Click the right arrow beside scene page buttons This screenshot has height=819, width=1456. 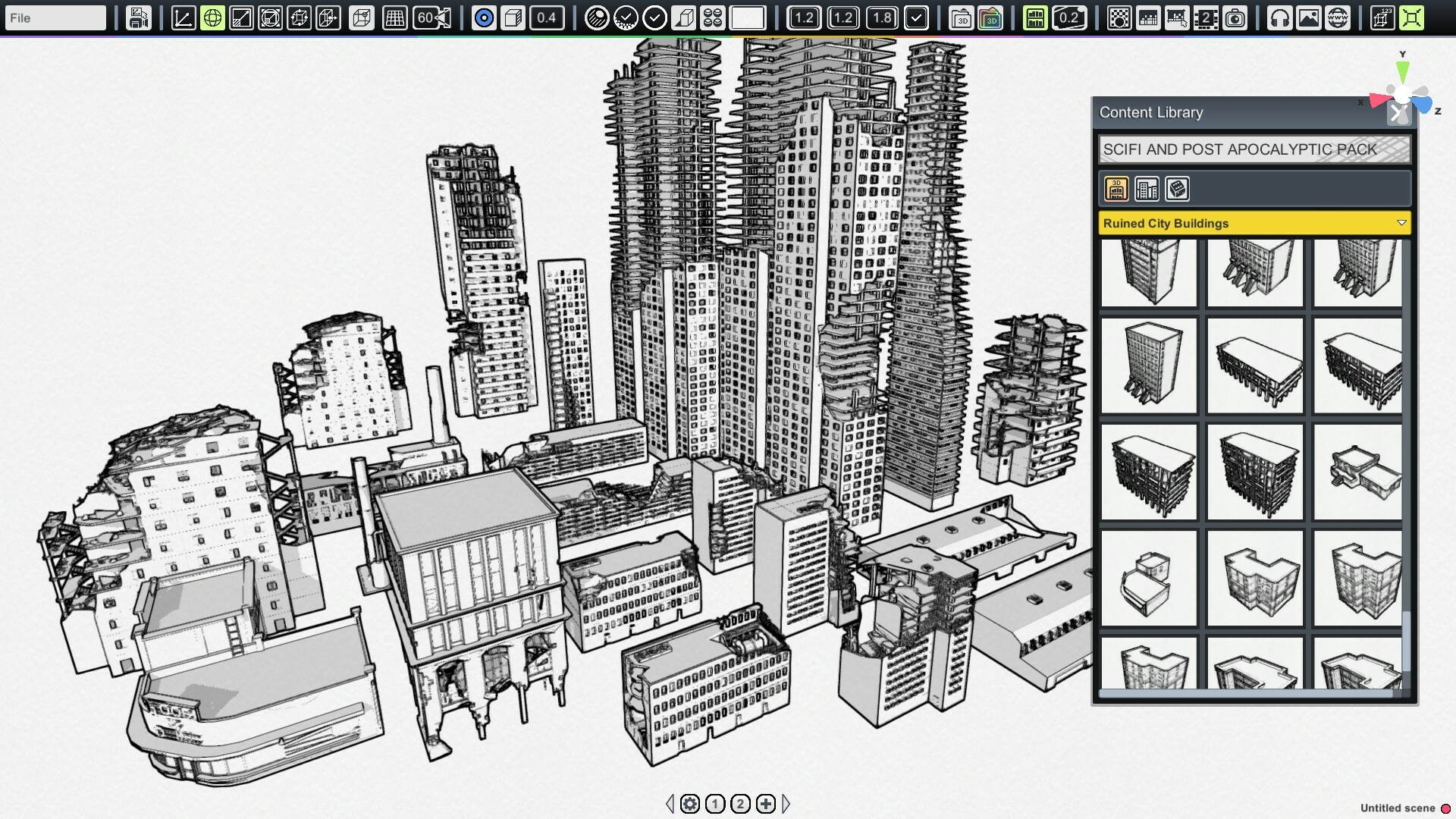tap(786, 804)
